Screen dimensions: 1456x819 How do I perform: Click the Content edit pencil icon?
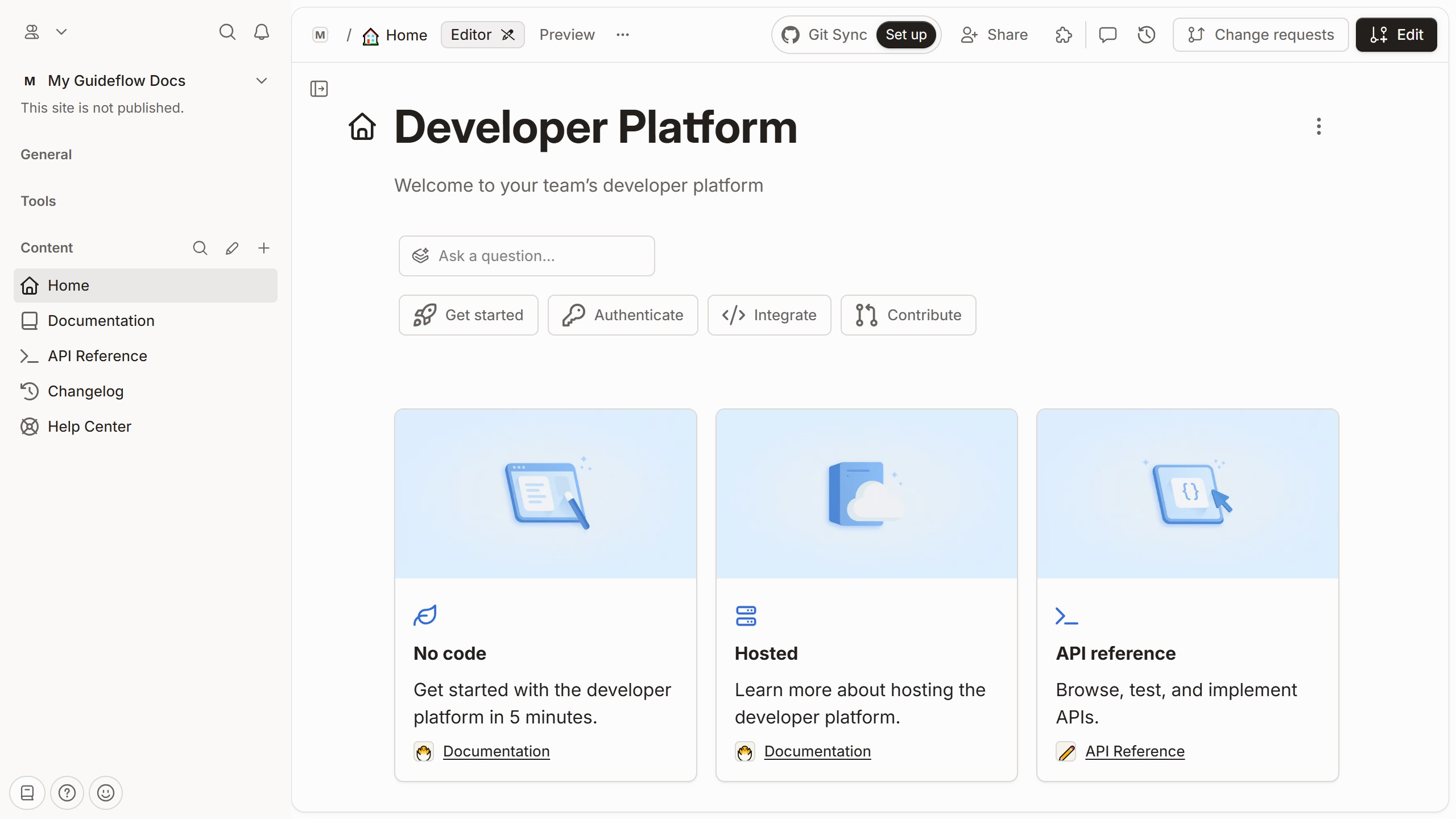231,248
